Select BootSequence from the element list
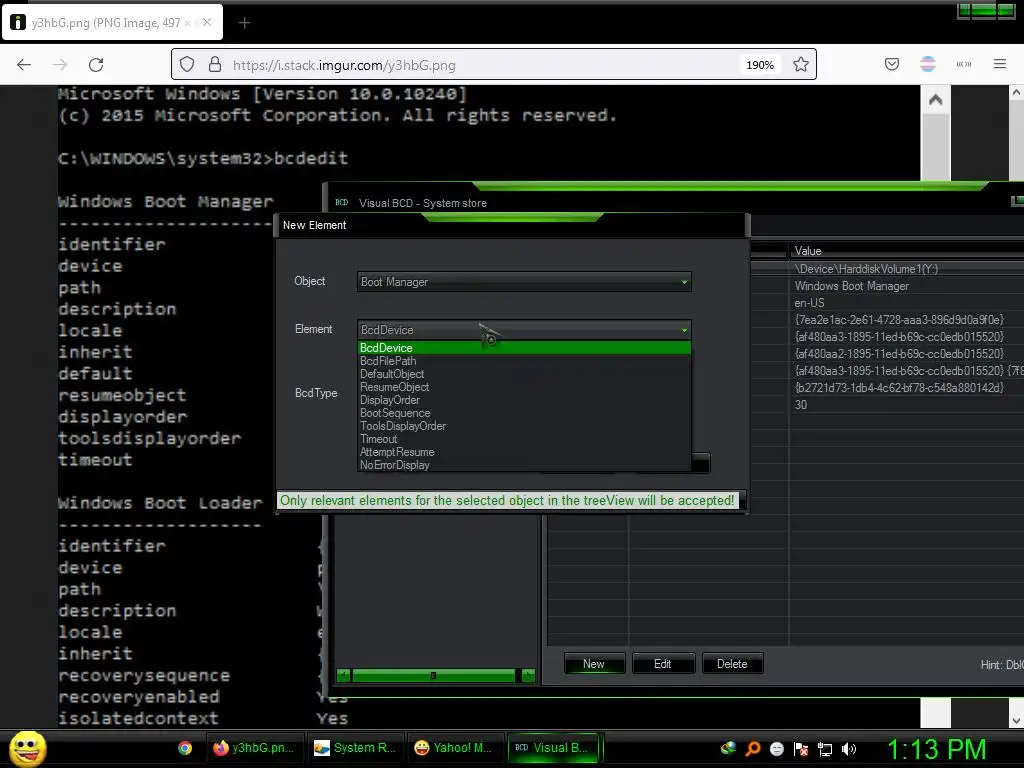Screen dimensions: 1024x768 coord(524,413)
